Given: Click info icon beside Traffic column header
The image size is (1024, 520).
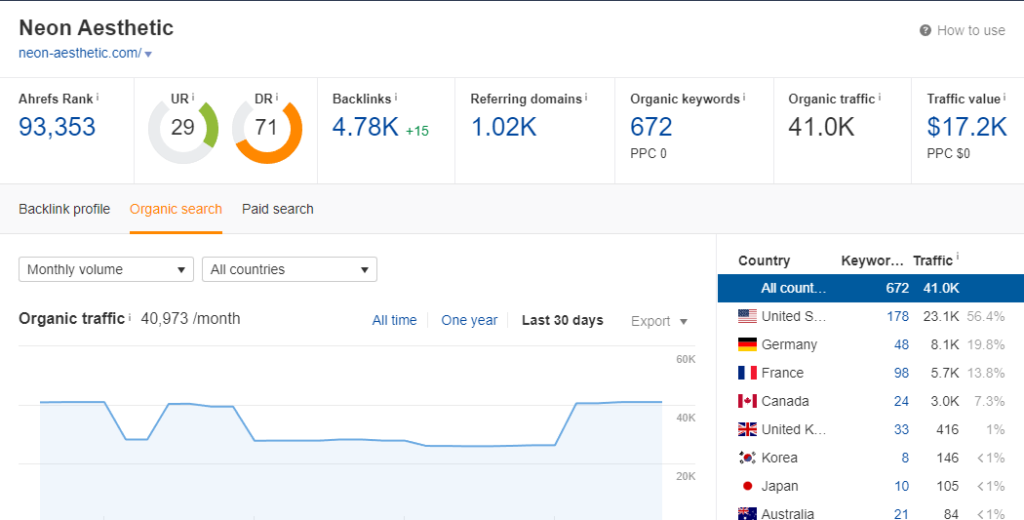Looking at the screenshot, I should click(957, 257).
